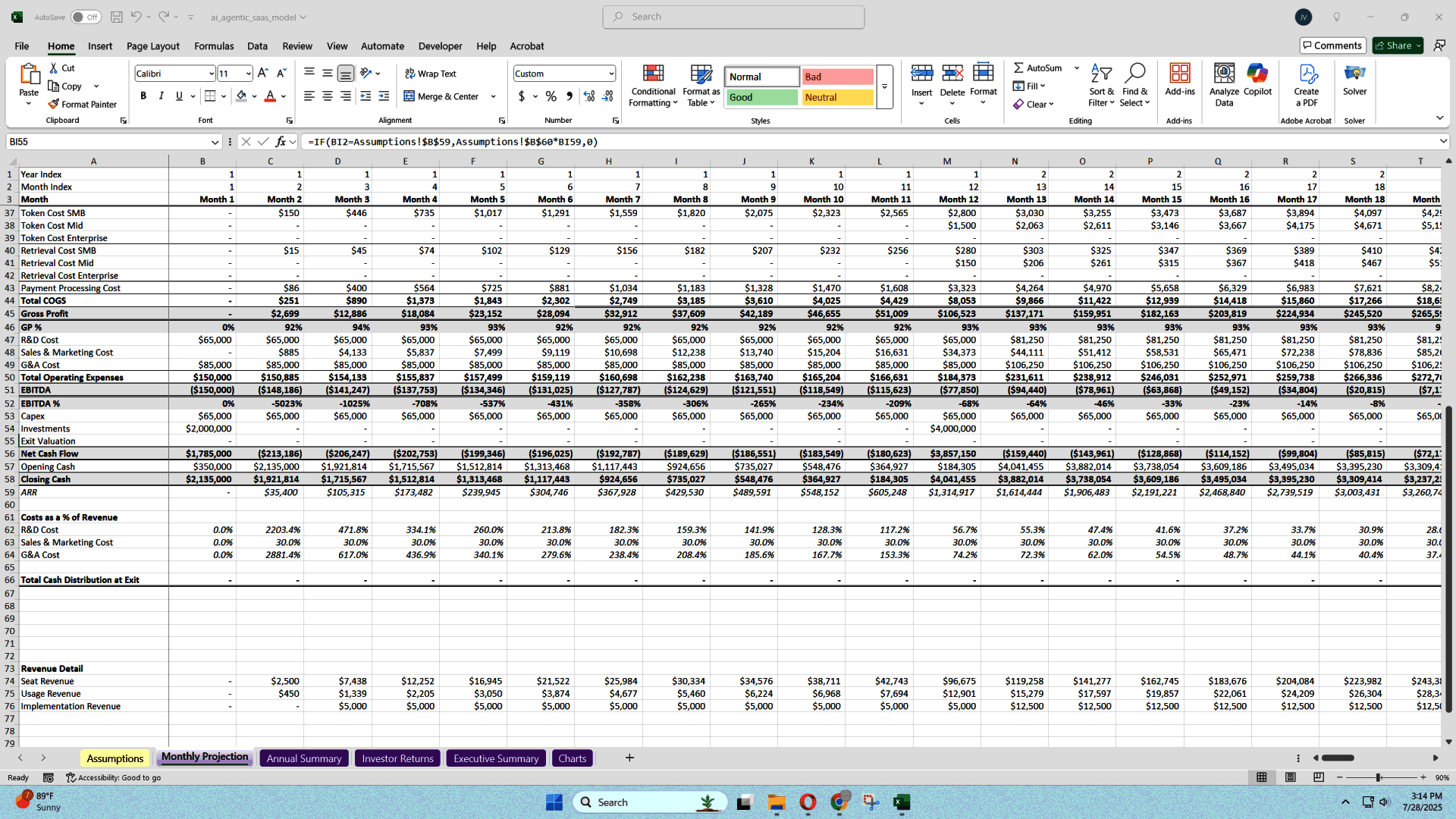Click the title bar Search box
This screenshot has height=819, width=1456.
click(733, 17)
